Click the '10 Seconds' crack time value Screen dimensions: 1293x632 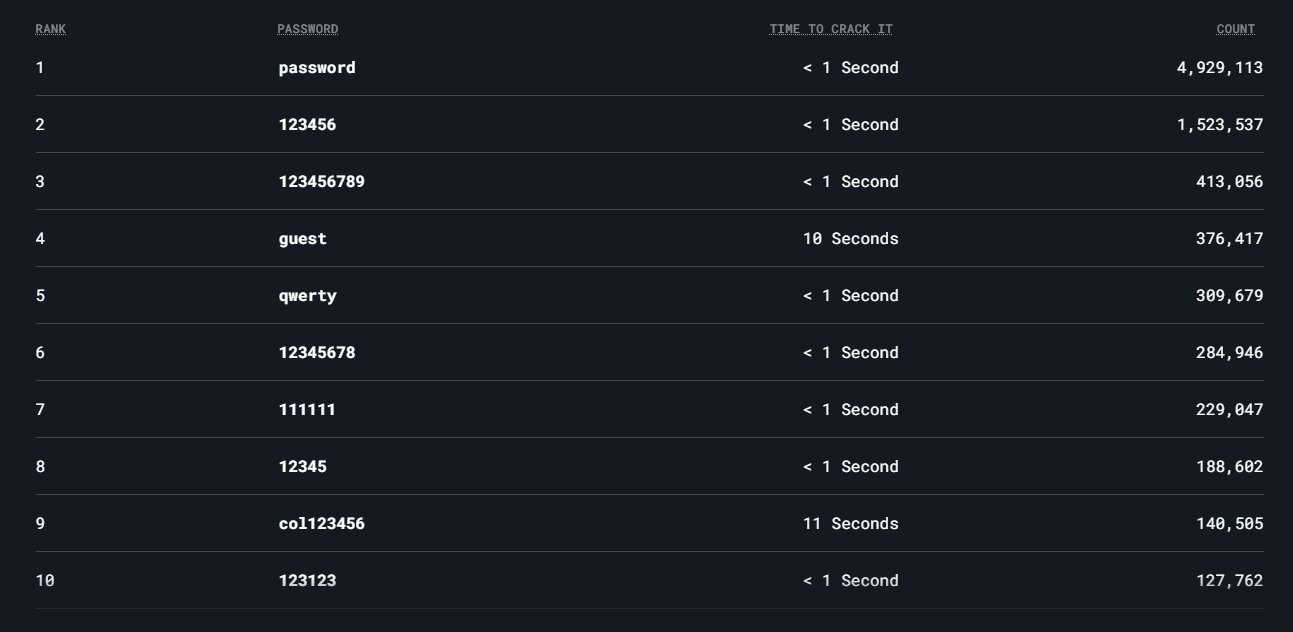pos(850,239)
